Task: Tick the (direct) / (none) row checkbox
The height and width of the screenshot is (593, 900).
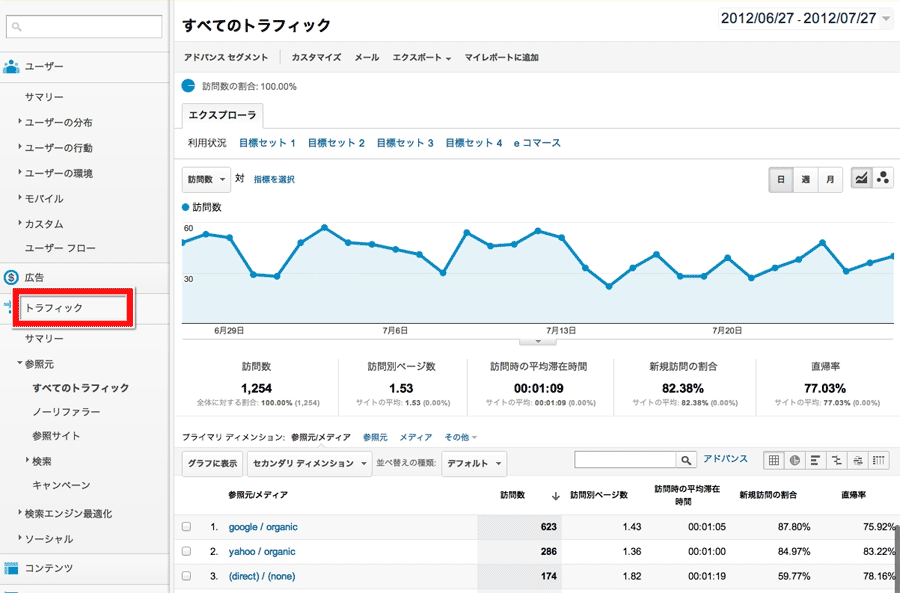Action: [x=187, y=576]
